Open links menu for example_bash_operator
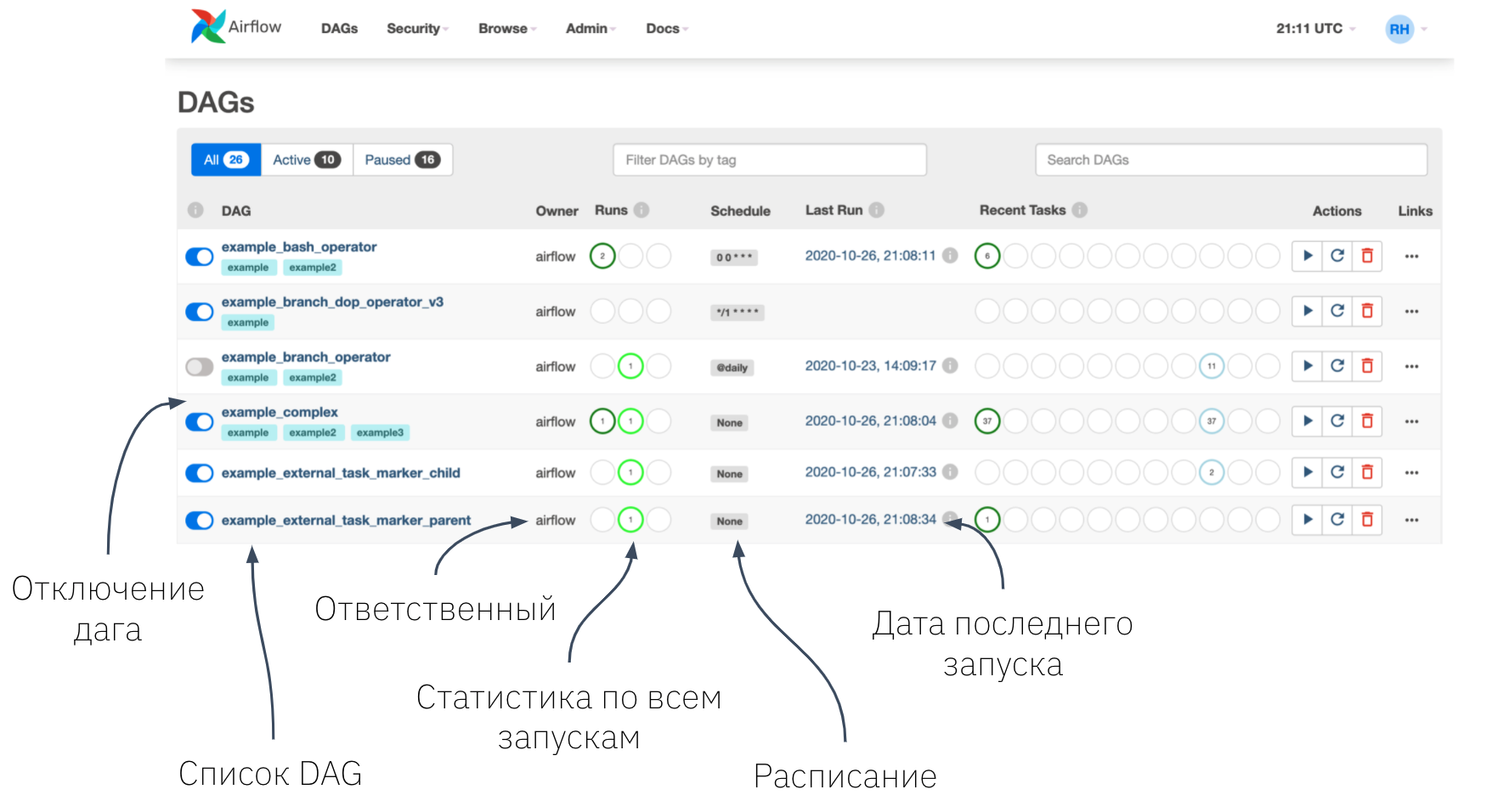 pyautogui.click(x=1411, y=256)
